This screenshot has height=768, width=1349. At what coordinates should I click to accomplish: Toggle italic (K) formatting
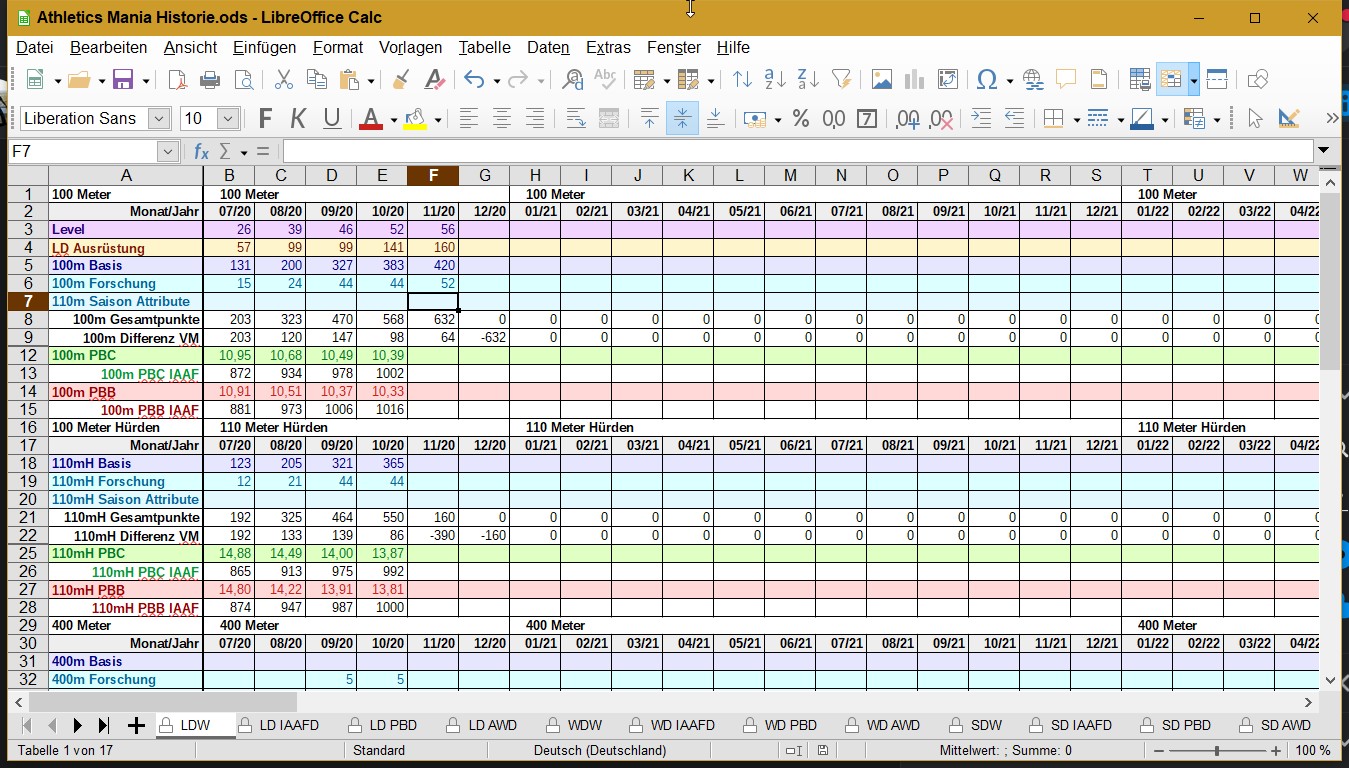298,119
